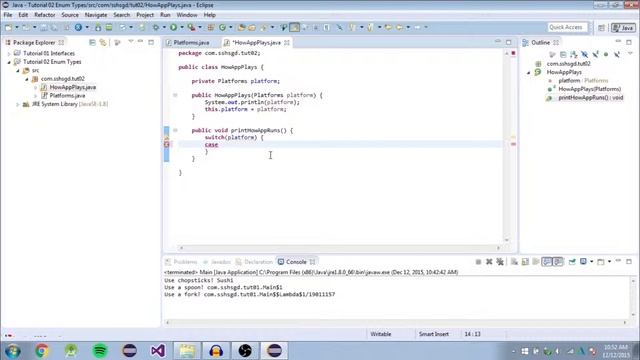This screenshot has height=360, width=640.
Task: Open Package Explorer view menu arrow
Action: click(x=131, y=42)
